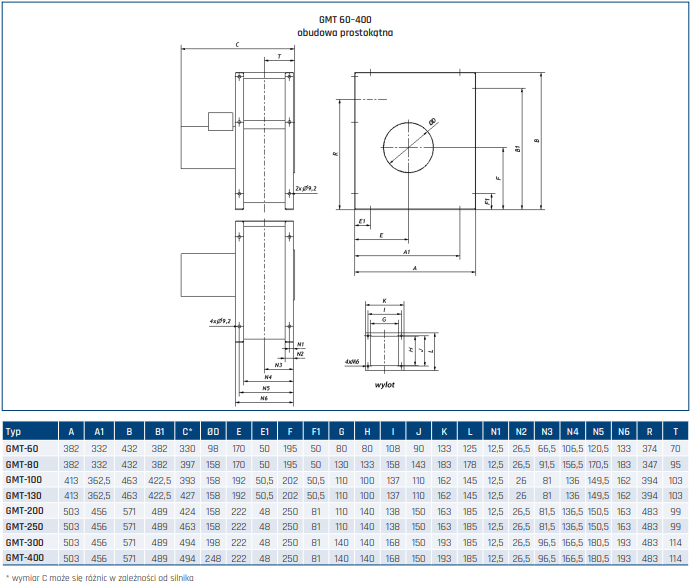Image resolution: width=690 pixels, height=587 pixels.
Task: Click the GMT-60 row label
Action: click(22, 449)
